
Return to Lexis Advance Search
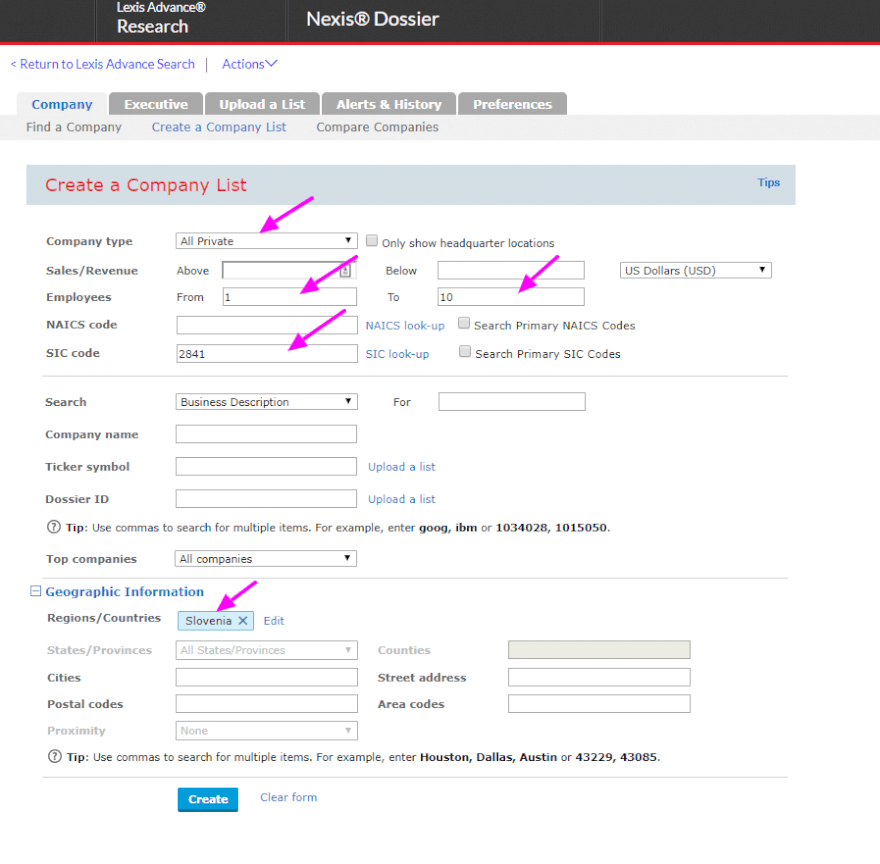tap(102, 64)
